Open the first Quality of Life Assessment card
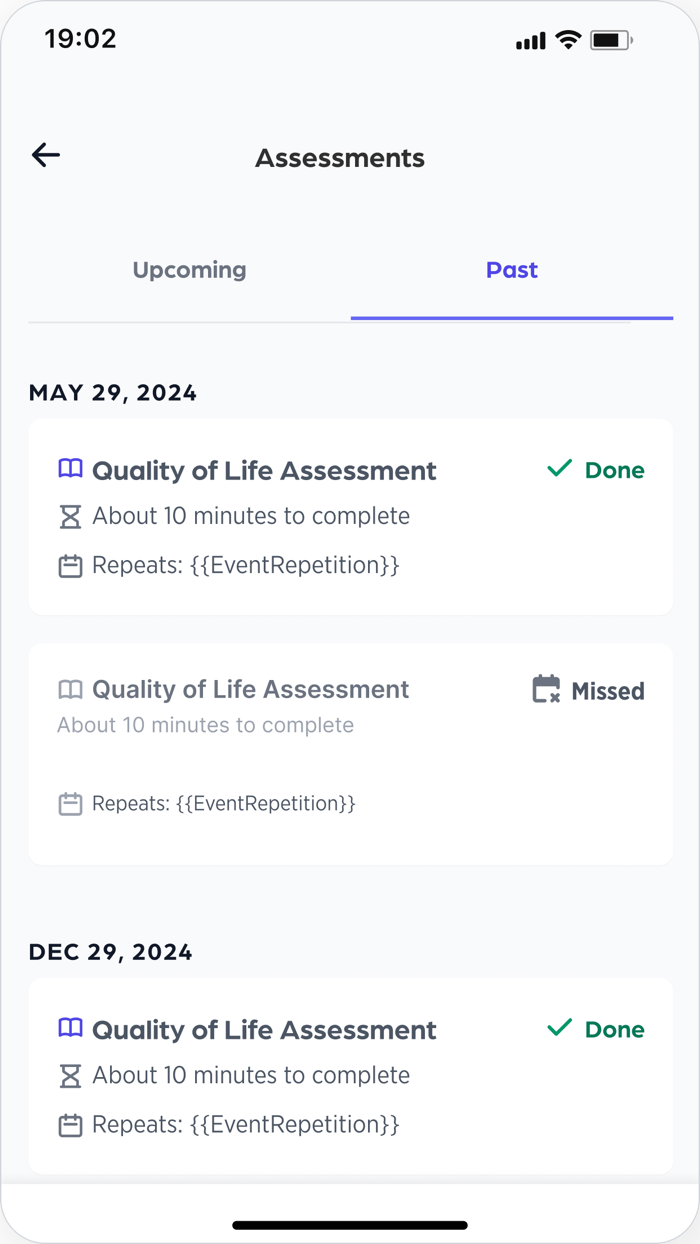 (350, 516)
